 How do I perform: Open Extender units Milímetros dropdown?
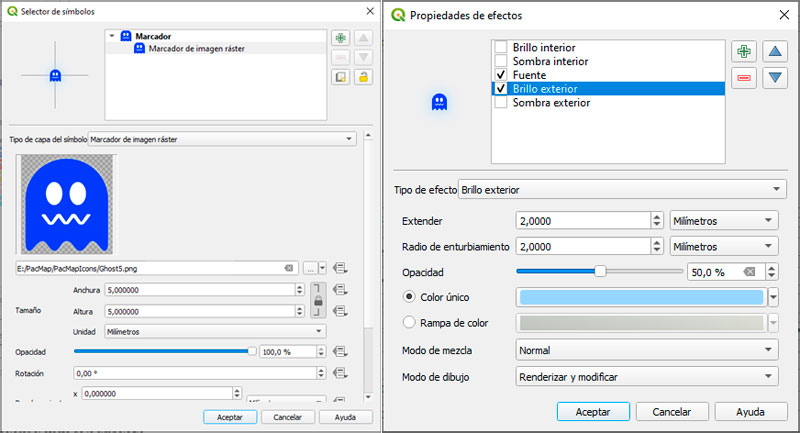point(723,220)
